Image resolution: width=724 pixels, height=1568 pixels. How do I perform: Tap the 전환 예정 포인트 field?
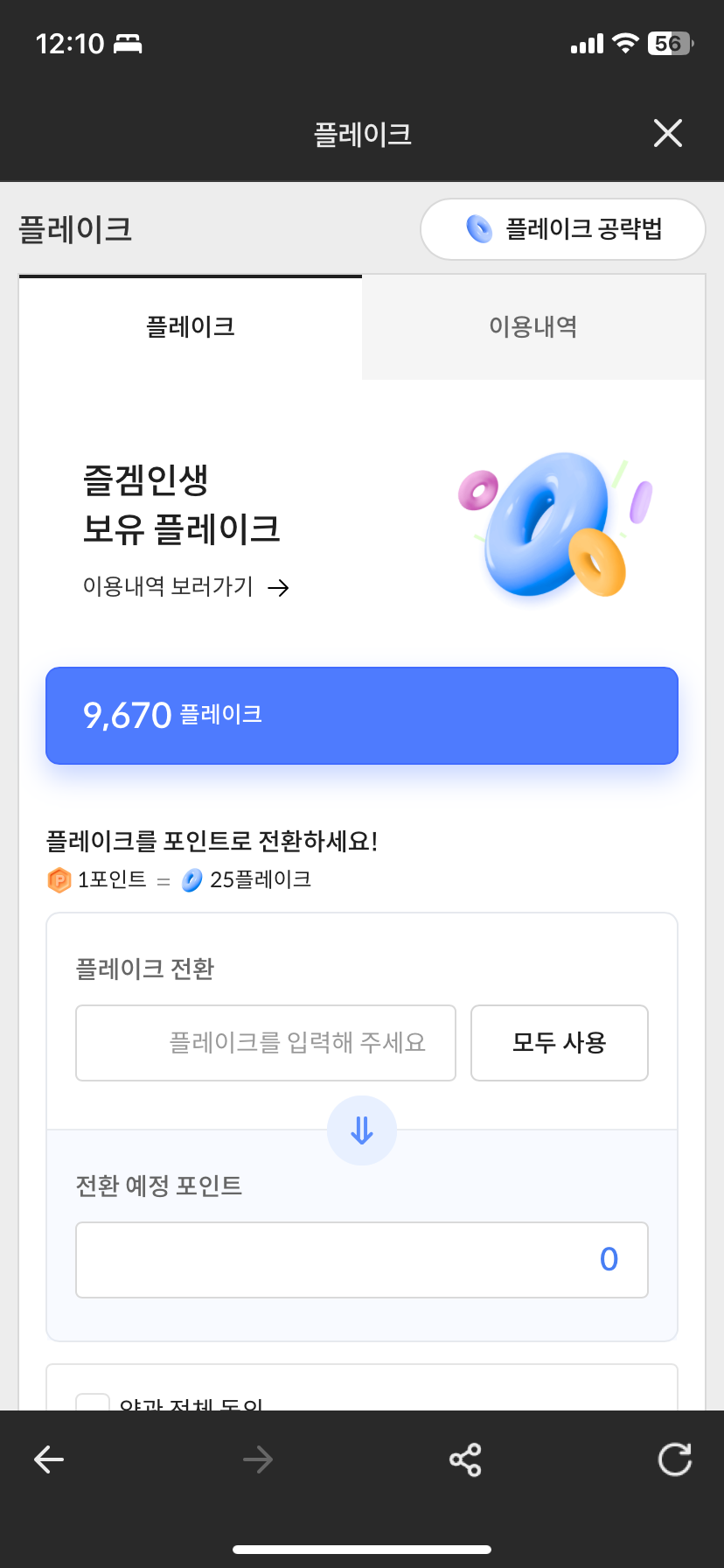pyautogui.click(x=362, y=1260)
